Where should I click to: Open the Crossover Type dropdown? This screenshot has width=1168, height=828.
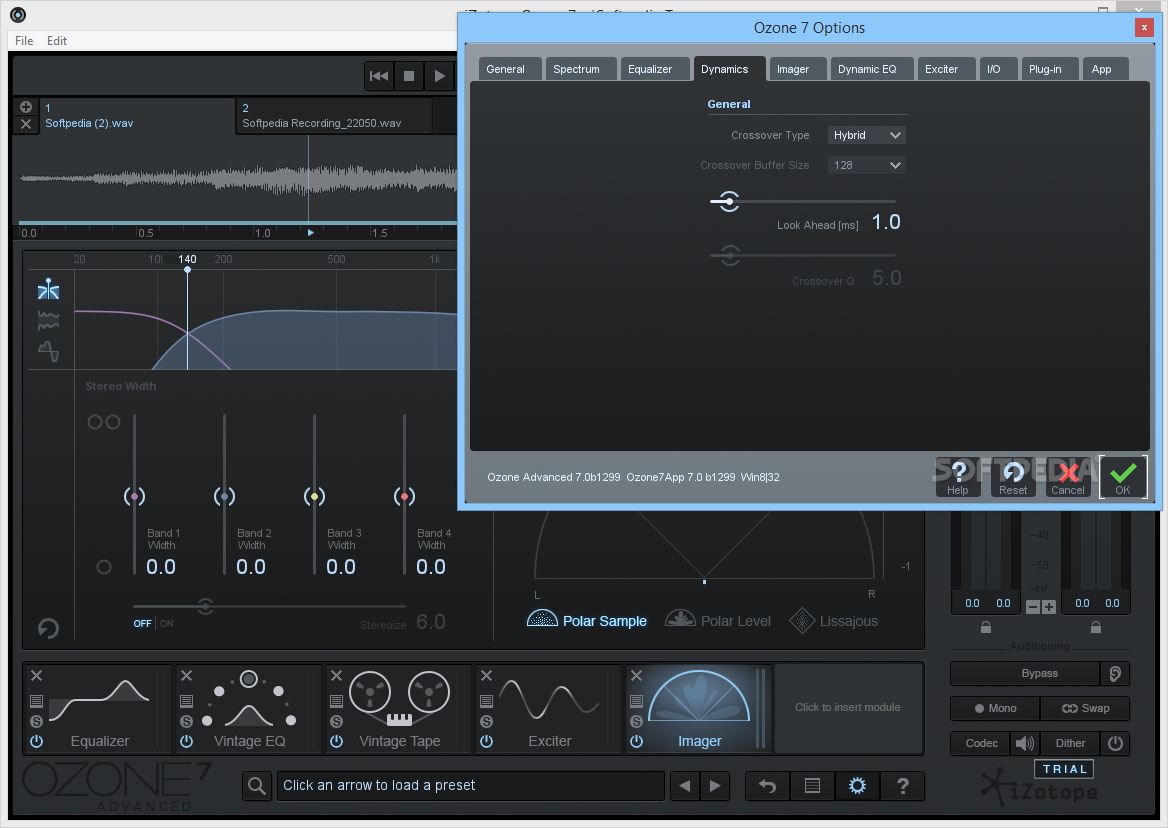coord(866,135)
